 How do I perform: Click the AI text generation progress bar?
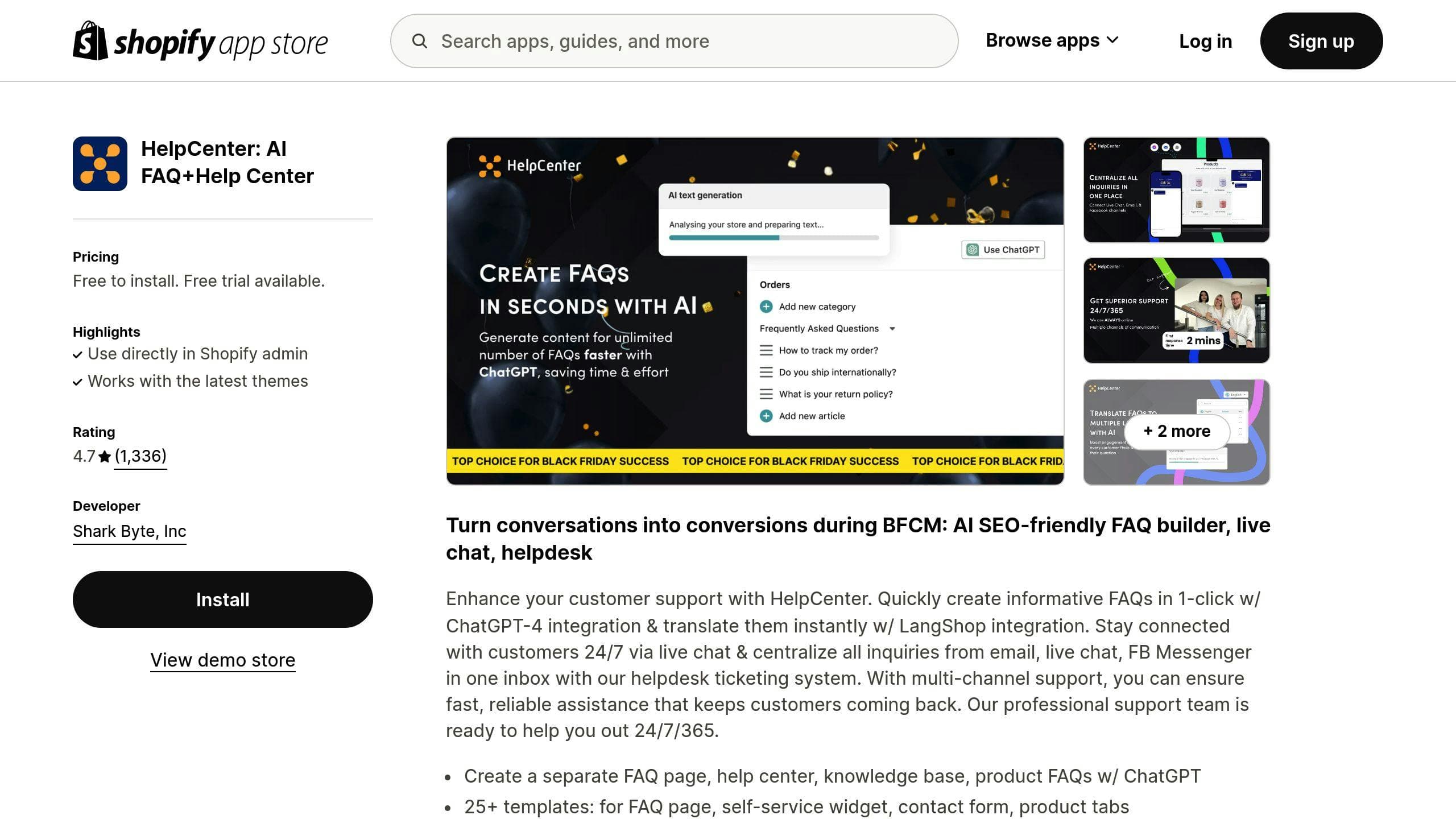point(774,238)
